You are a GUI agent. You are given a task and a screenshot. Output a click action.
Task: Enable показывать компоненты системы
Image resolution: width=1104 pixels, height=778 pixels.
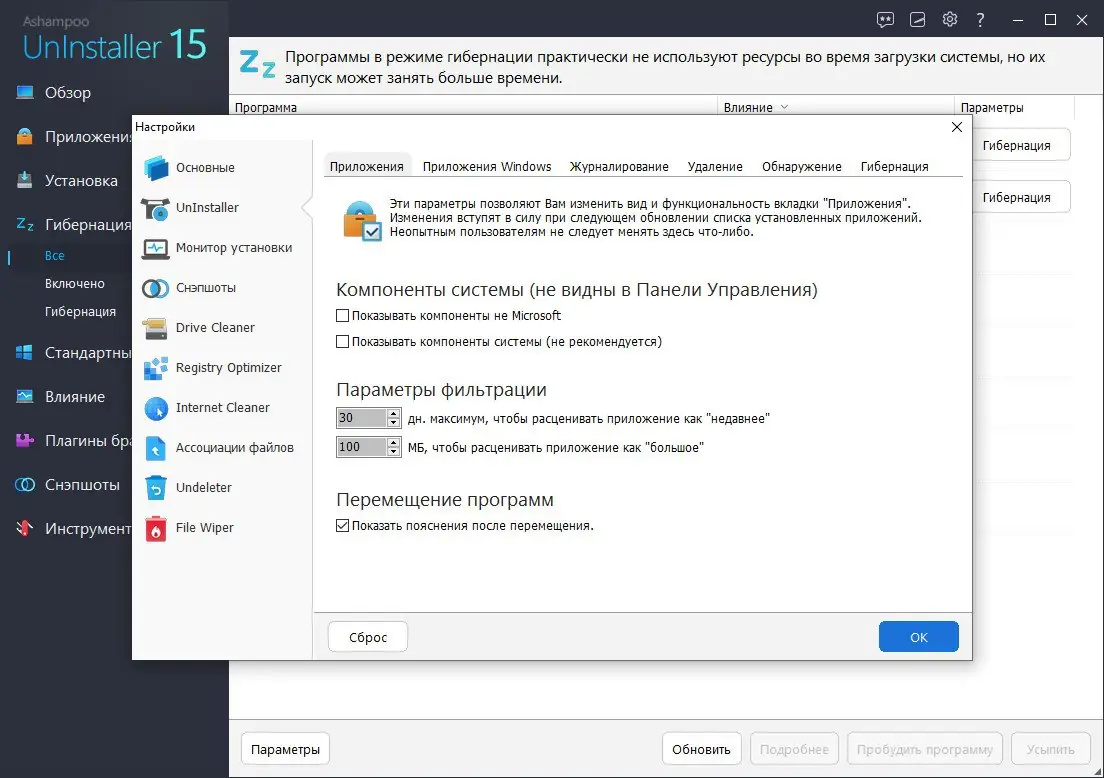pos(343,340)
